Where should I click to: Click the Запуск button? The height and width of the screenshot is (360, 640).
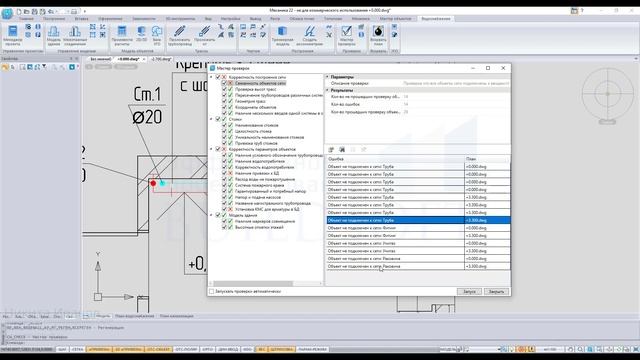469,291
